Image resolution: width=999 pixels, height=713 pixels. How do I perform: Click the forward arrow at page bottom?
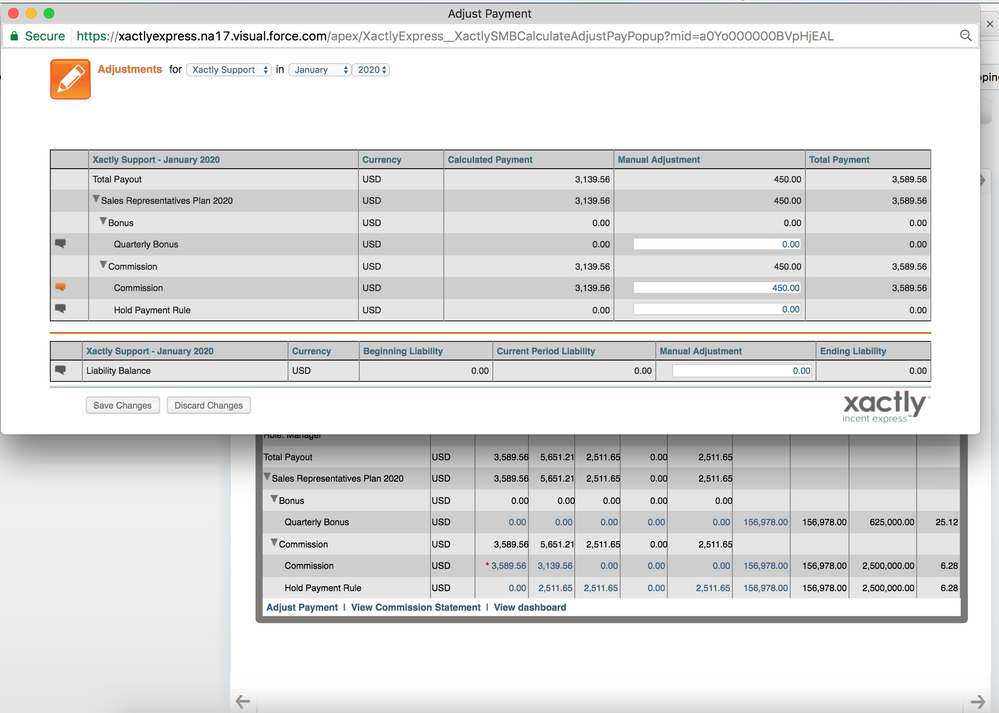tap(977, 702)
